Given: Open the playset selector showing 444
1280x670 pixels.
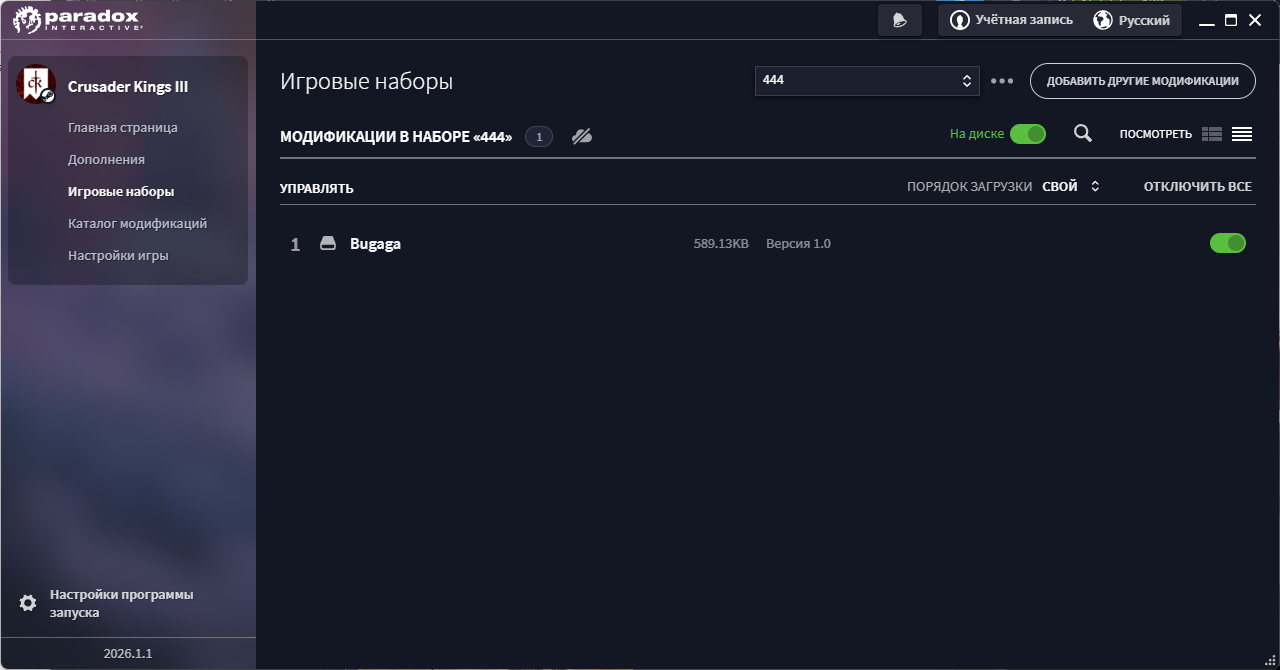Looking at the screenshot, I should 867,81.
